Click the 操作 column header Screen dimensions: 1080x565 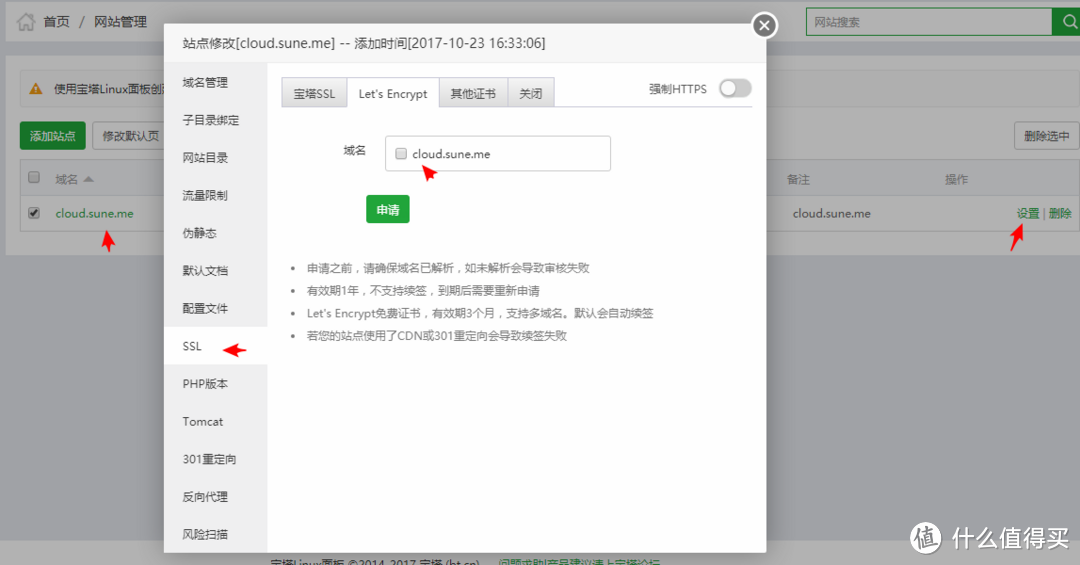(956, 179)
